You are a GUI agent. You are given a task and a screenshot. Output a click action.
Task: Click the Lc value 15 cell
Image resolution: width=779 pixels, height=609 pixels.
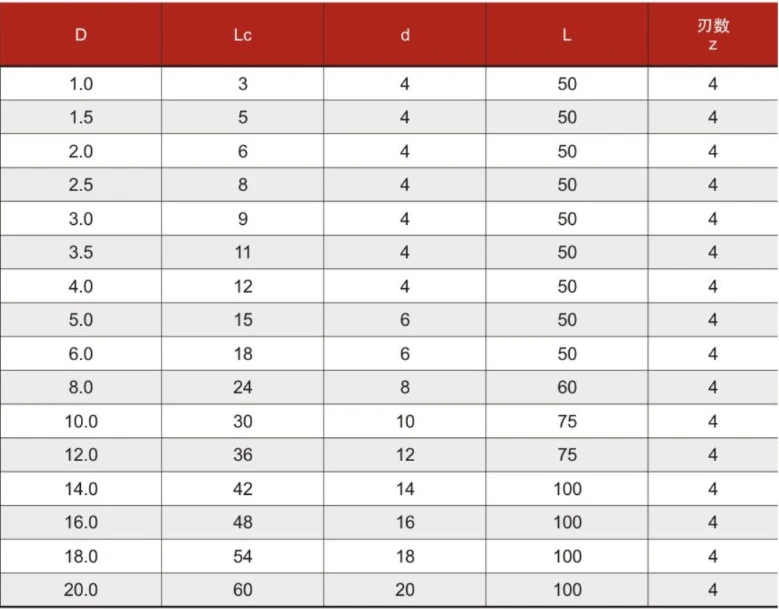(242, 319)
